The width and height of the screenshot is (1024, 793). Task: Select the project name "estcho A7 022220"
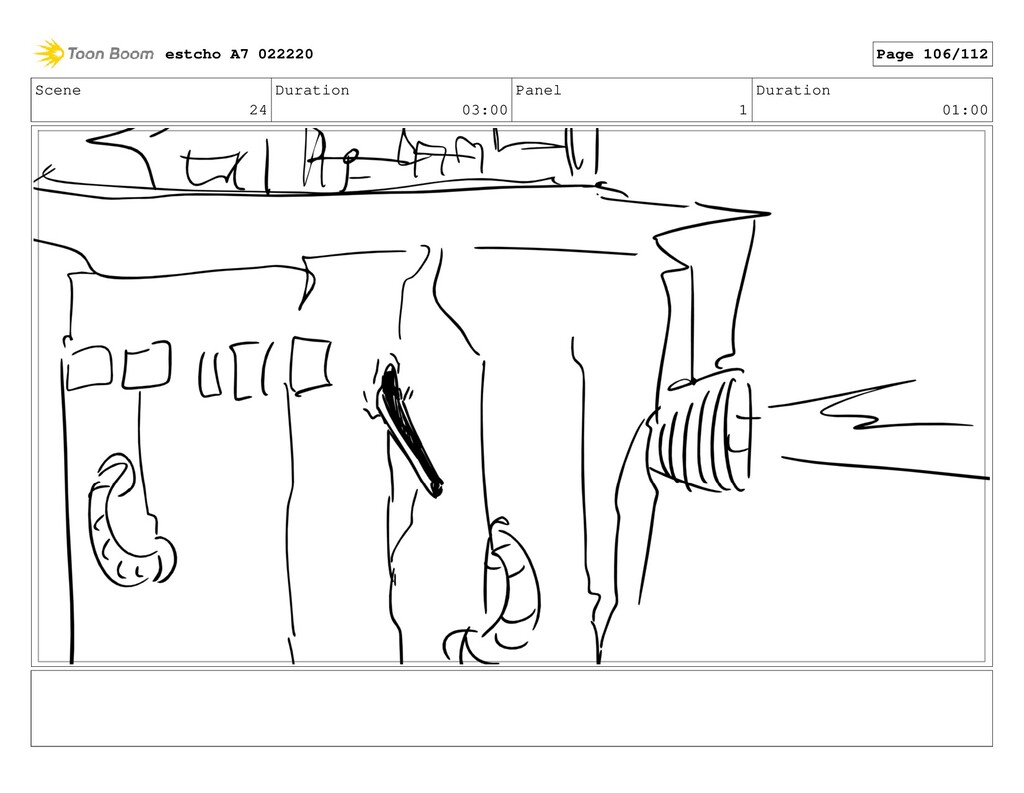[x=239, y=54]
